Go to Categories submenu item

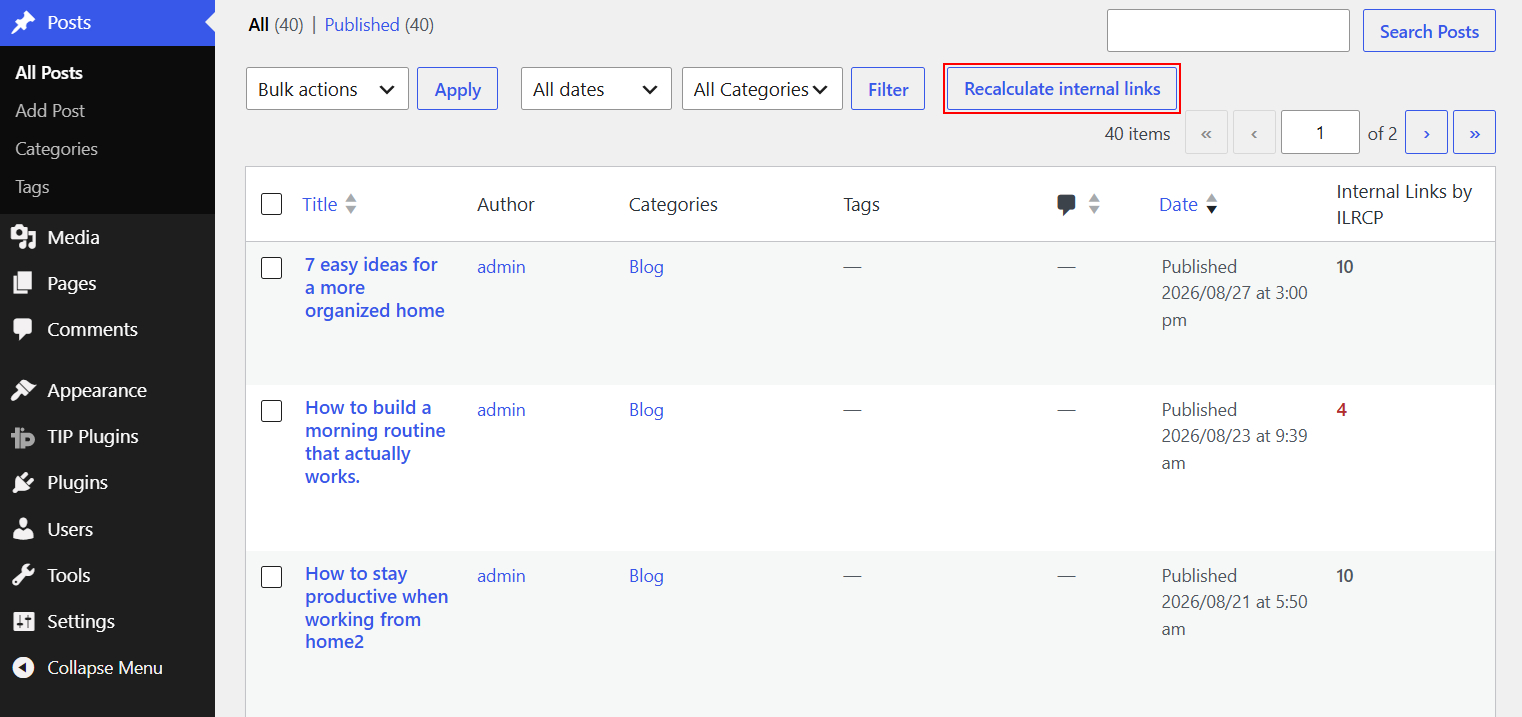pos(57,148)
